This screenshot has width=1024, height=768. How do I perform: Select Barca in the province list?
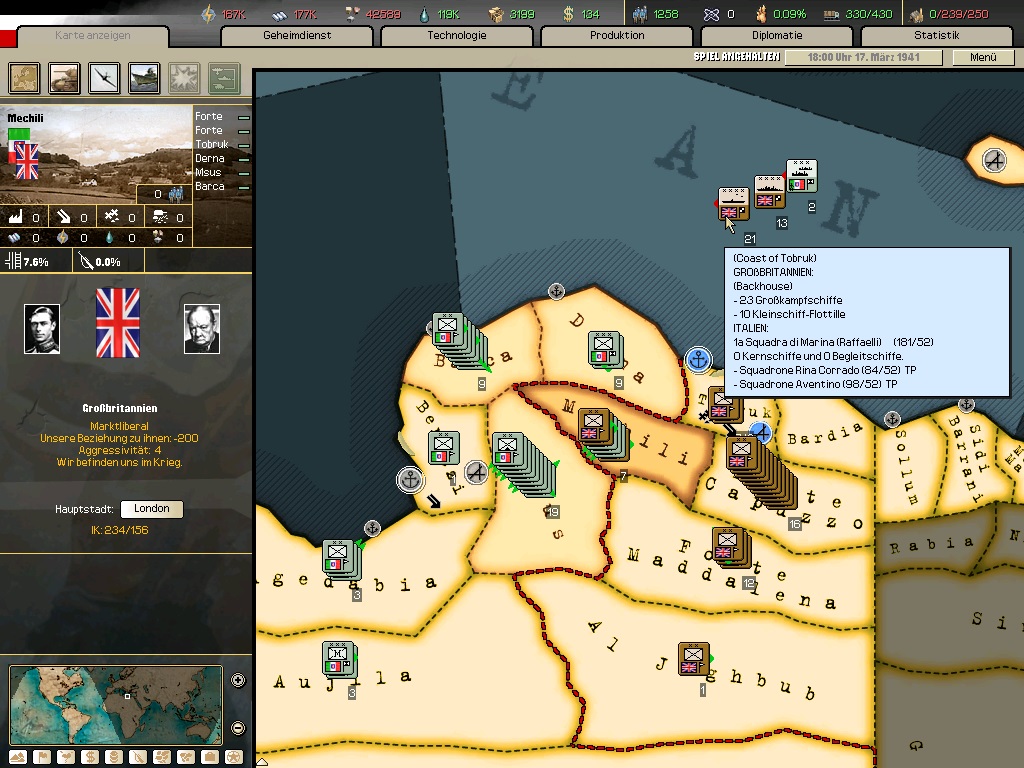tap(210, 187)
